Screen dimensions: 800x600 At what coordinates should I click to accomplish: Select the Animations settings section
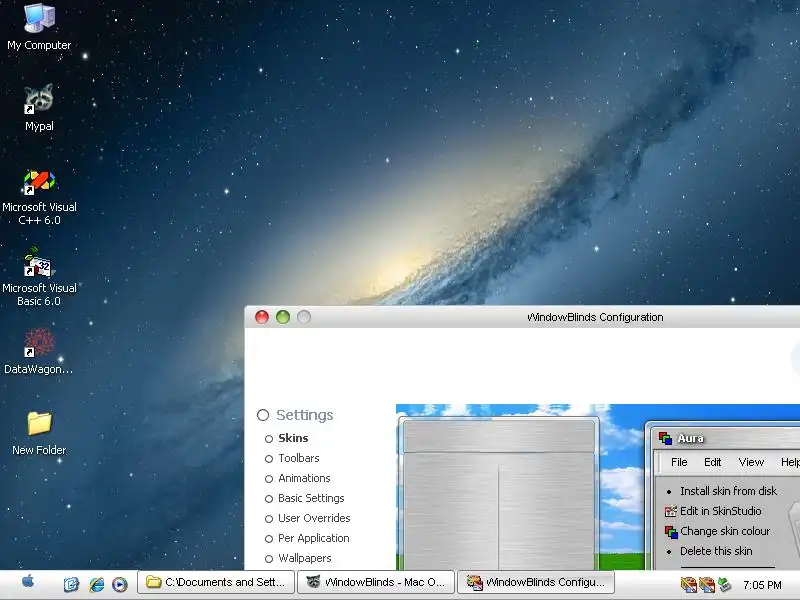304,478
